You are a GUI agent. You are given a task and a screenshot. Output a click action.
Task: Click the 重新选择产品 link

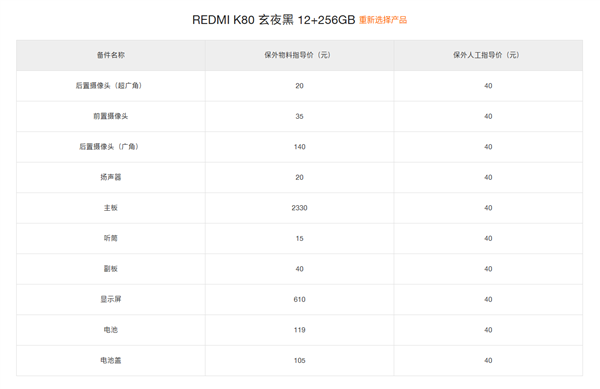tap(383, 20)
